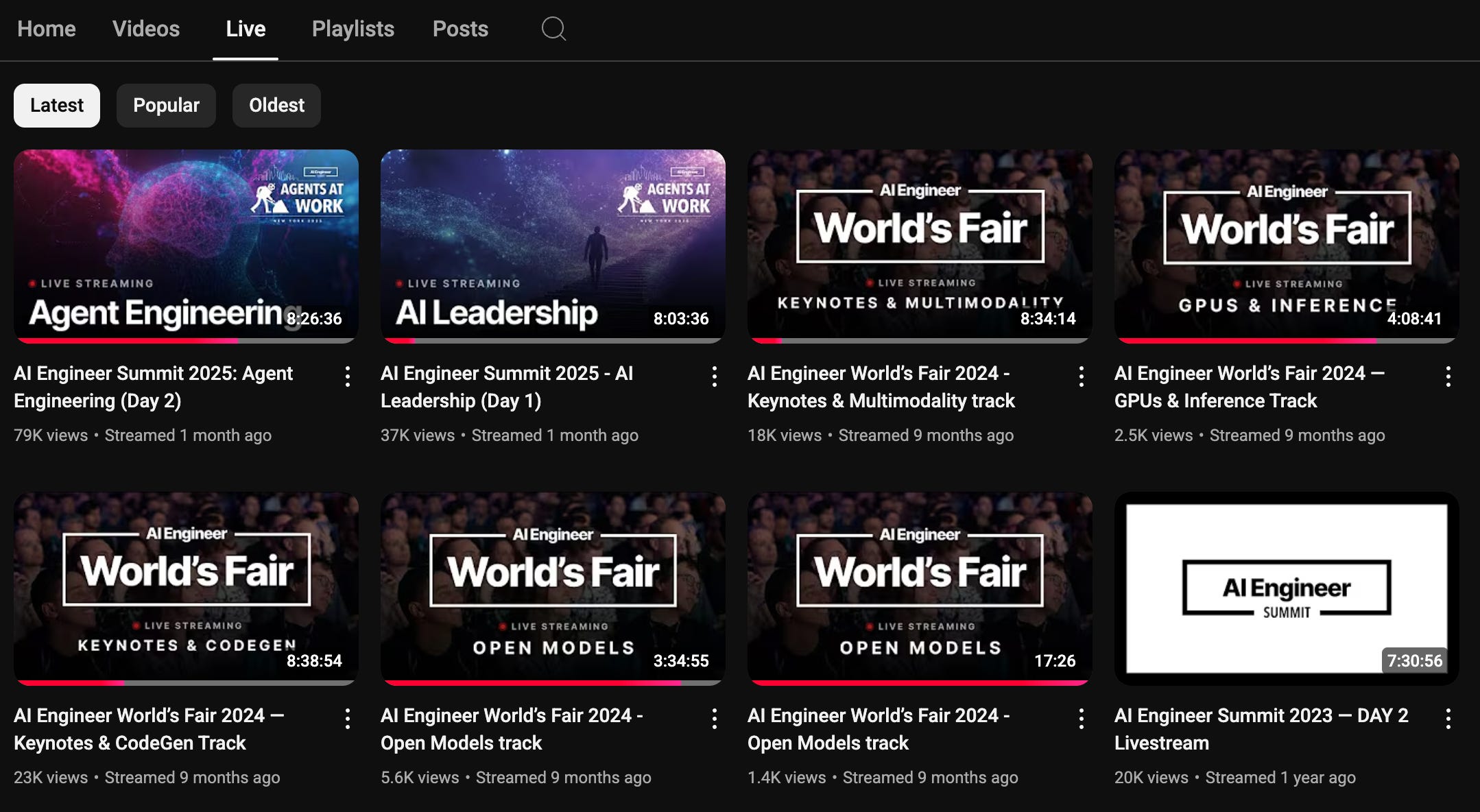Click the 8:03:36 duration badge

coord(681,318)
